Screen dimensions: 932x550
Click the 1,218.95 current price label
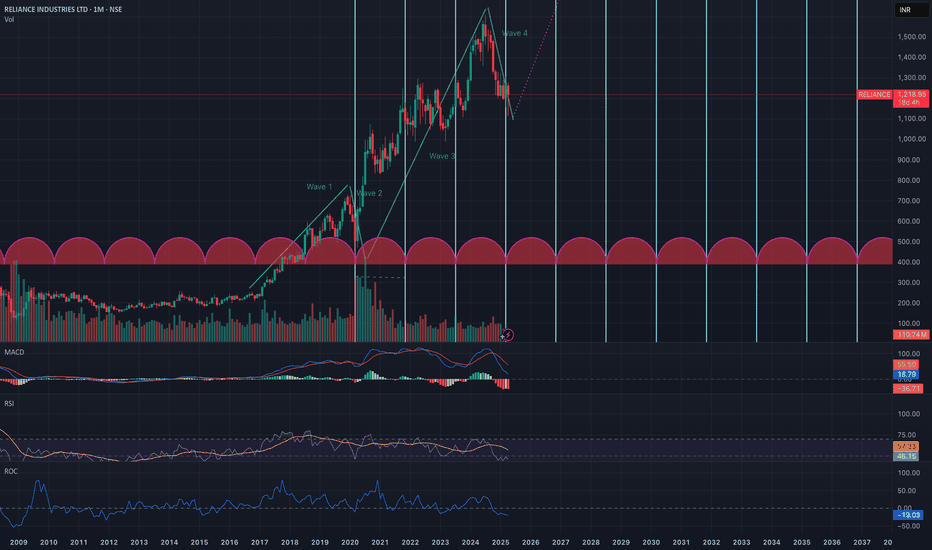coord(911,95)
